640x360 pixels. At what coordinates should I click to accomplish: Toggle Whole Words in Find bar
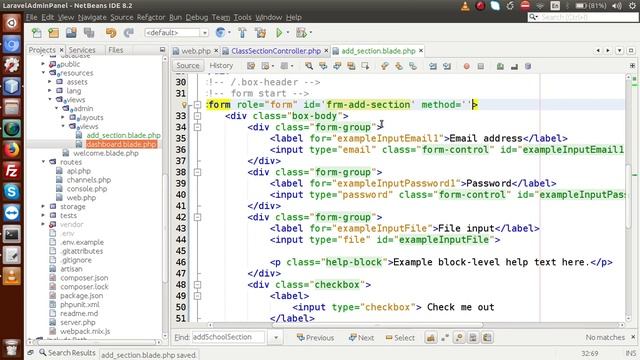pyautogui.click(x=445, y=338)
